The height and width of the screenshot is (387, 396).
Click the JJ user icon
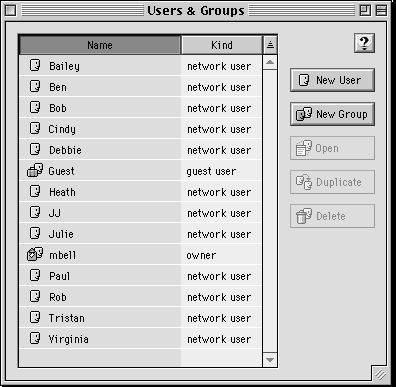click(35, 212)
